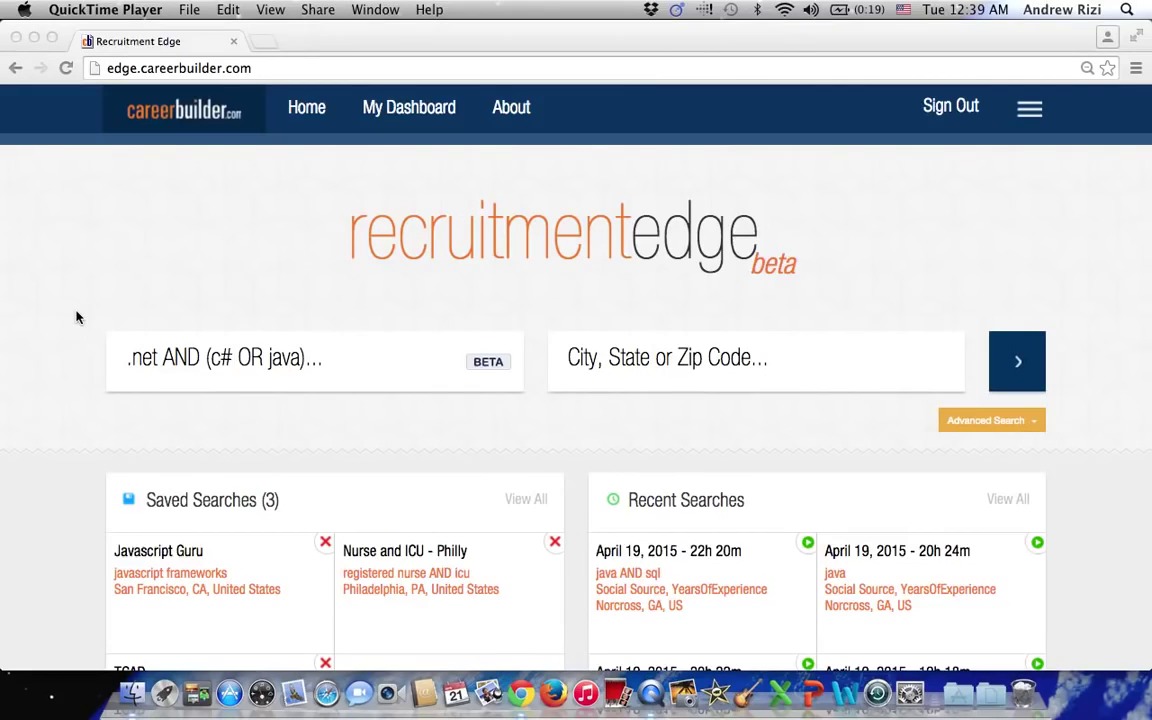The width and height of the screenshot is (1152, 720).
Task: Click Sign Out
Action: (x=950, y=106)
